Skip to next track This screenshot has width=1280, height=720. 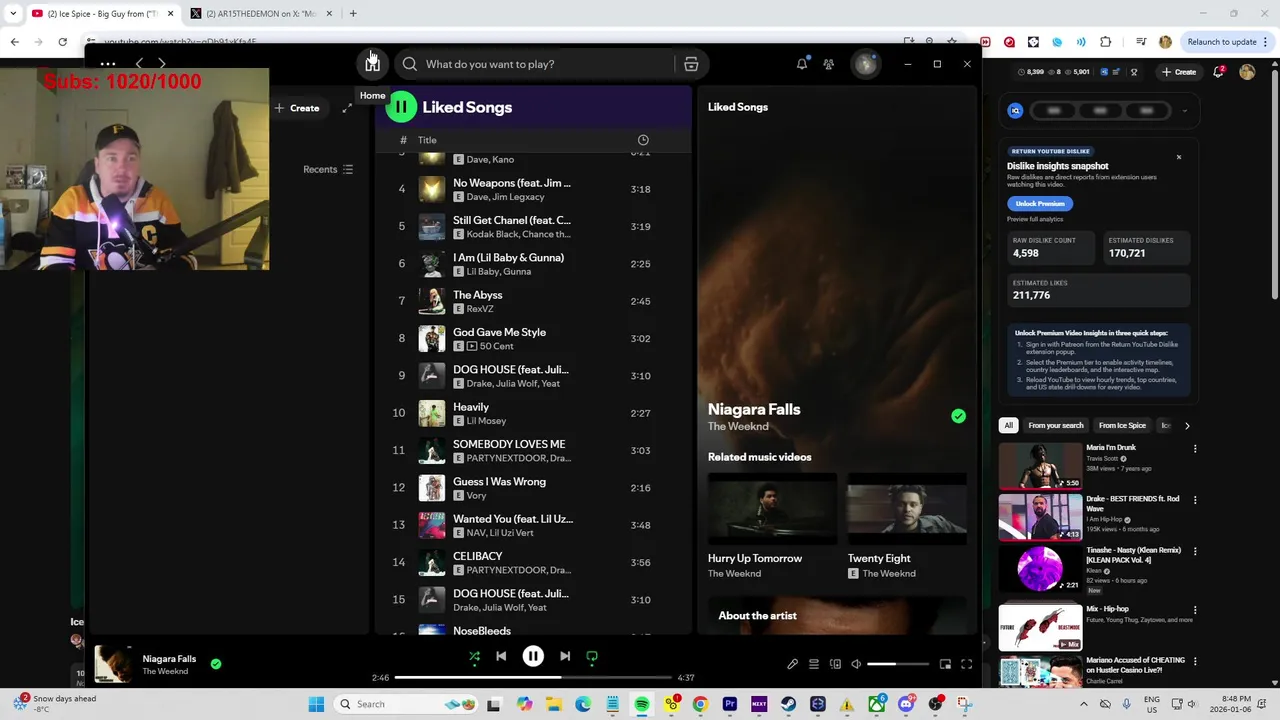[x=565, y=657]
